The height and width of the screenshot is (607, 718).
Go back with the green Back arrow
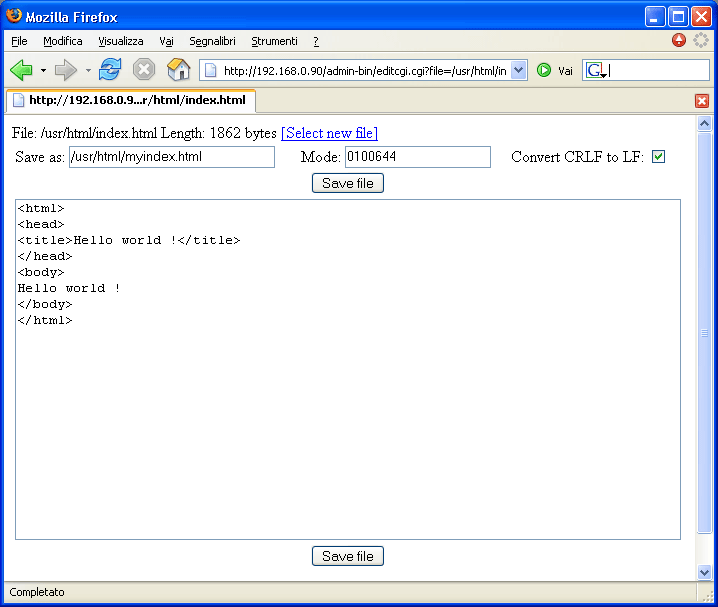[21, 70]
